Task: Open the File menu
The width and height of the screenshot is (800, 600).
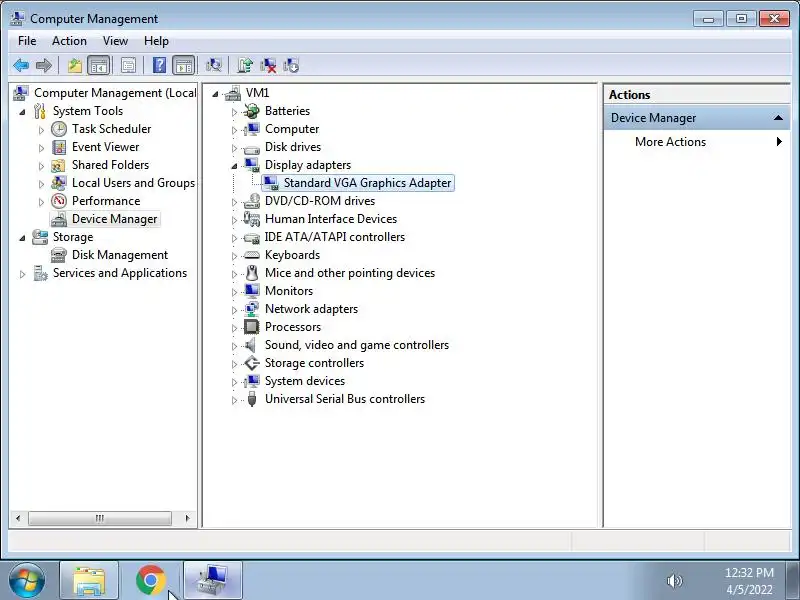Action: point(27,41)
